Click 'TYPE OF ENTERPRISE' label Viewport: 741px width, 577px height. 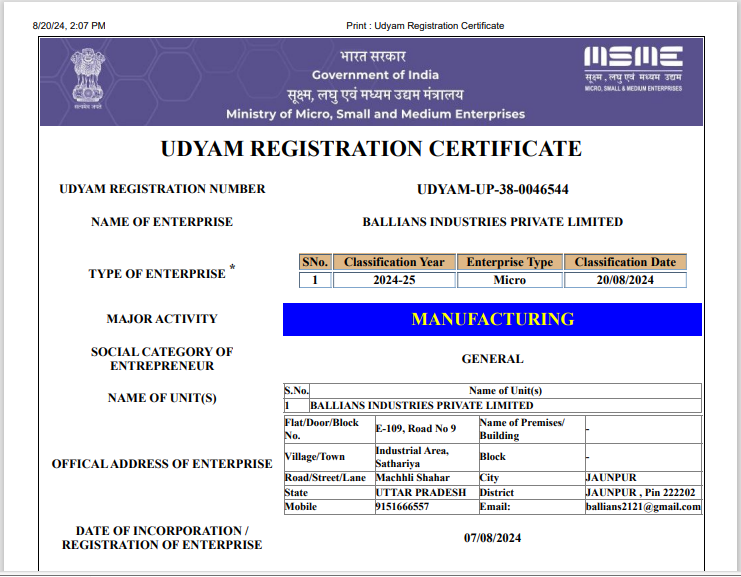pos(157,274)
